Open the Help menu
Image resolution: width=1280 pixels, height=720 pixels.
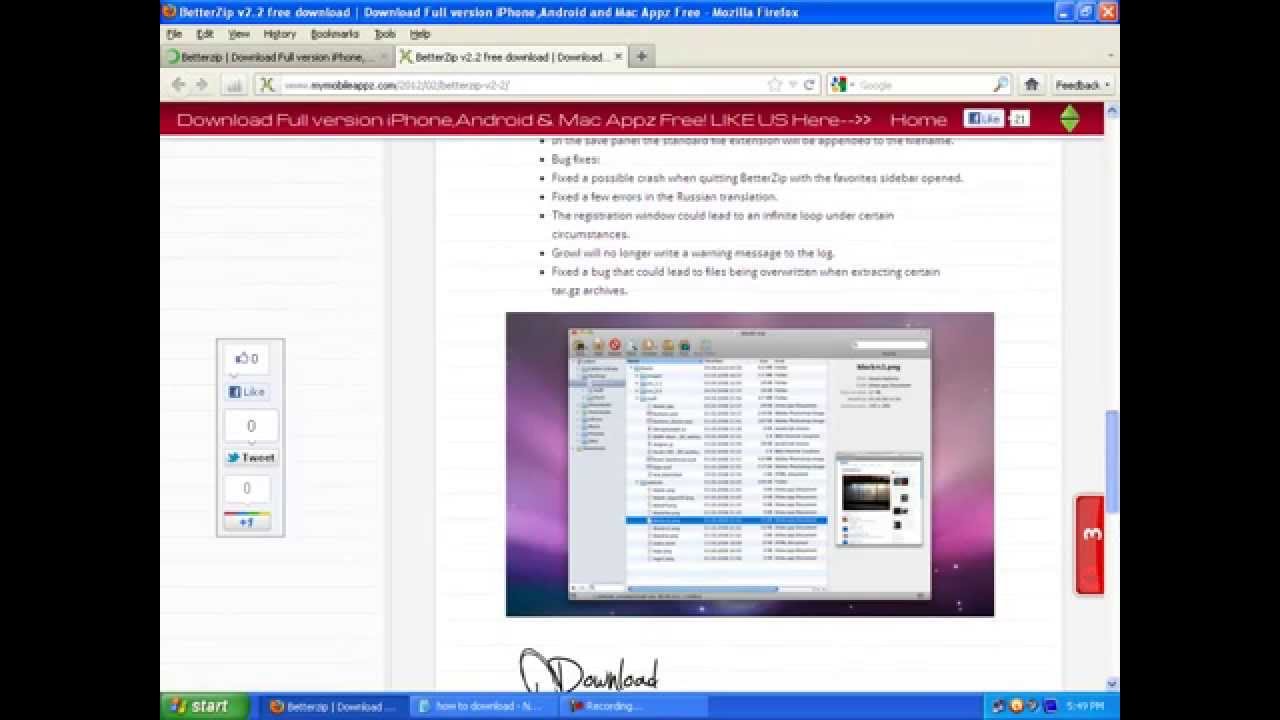pyautogui.click(x=420, y=34)
